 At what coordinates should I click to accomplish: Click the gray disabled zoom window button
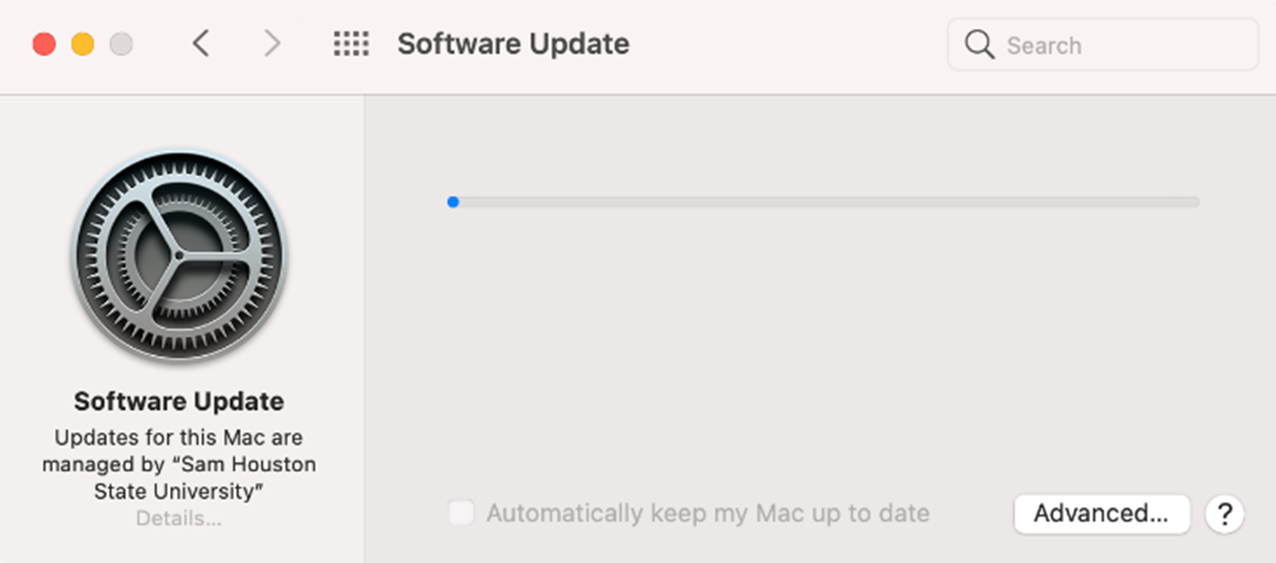pyautogui.click(x=121, y=45)
